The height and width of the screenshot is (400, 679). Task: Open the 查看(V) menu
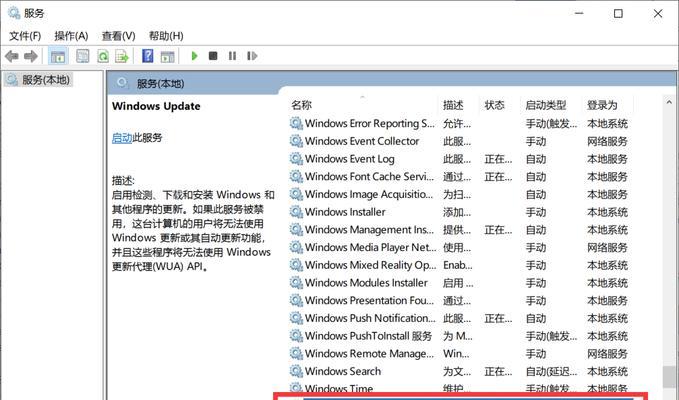[x=119, y=36]
